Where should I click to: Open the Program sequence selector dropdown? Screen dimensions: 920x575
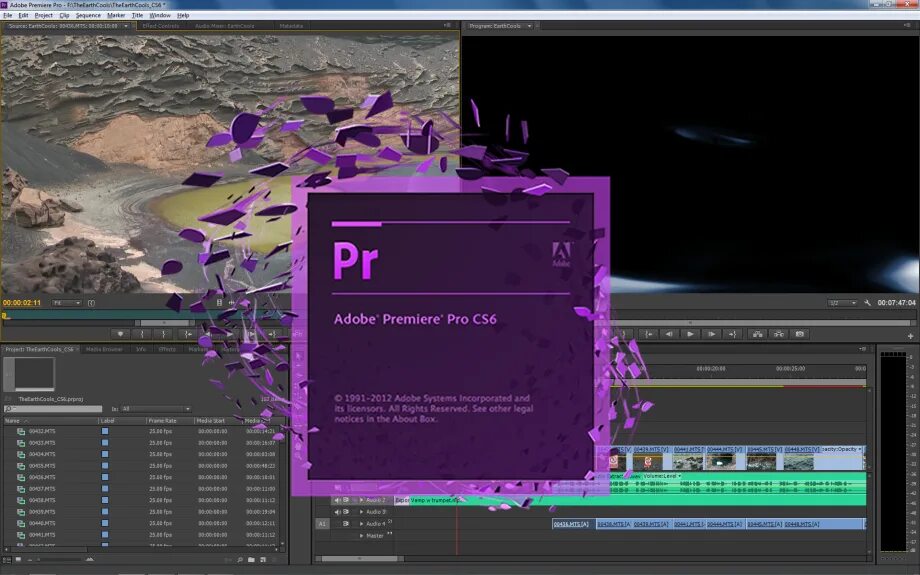[529, 26]
